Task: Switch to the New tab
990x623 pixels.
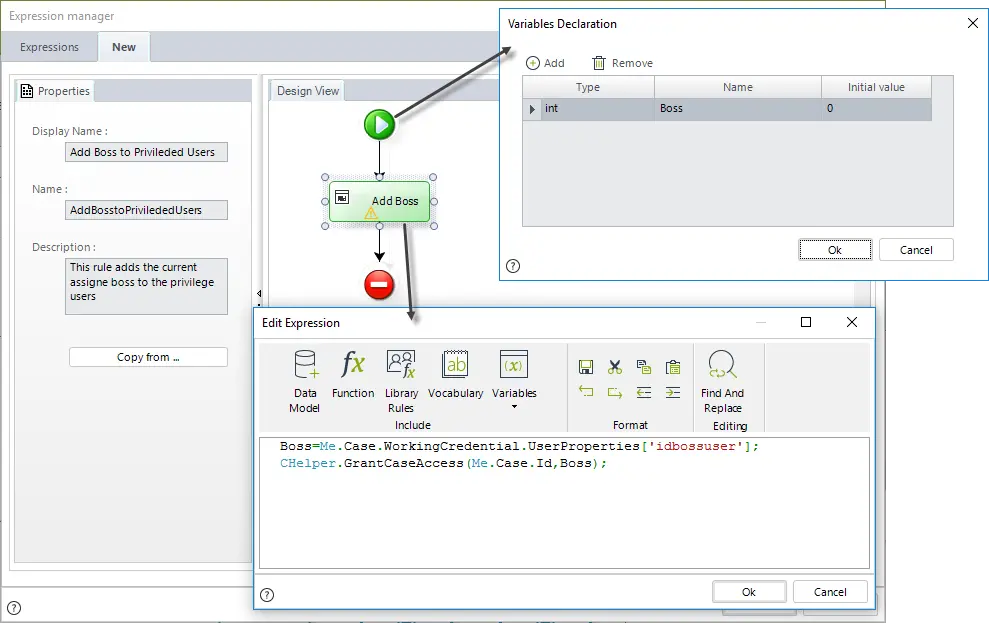Action: pyautogui.click(x=124, y=47)
